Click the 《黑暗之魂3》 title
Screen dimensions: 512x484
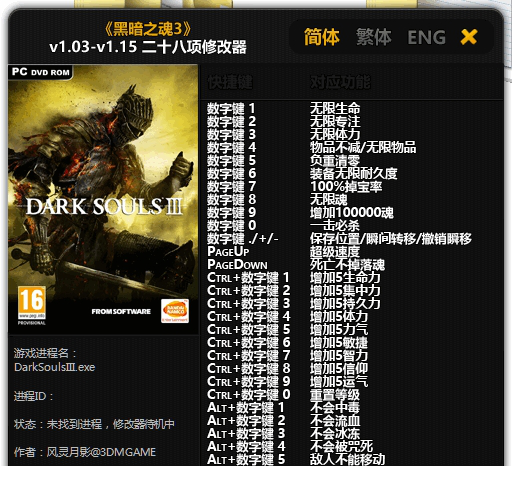point(148,29)
